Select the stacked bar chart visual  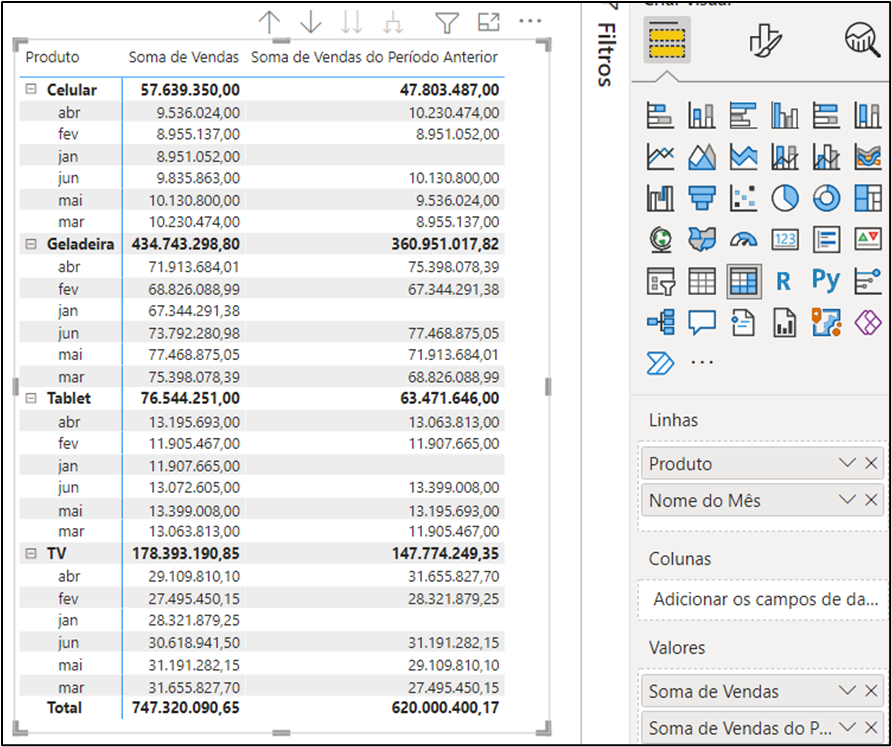(660, 115)
